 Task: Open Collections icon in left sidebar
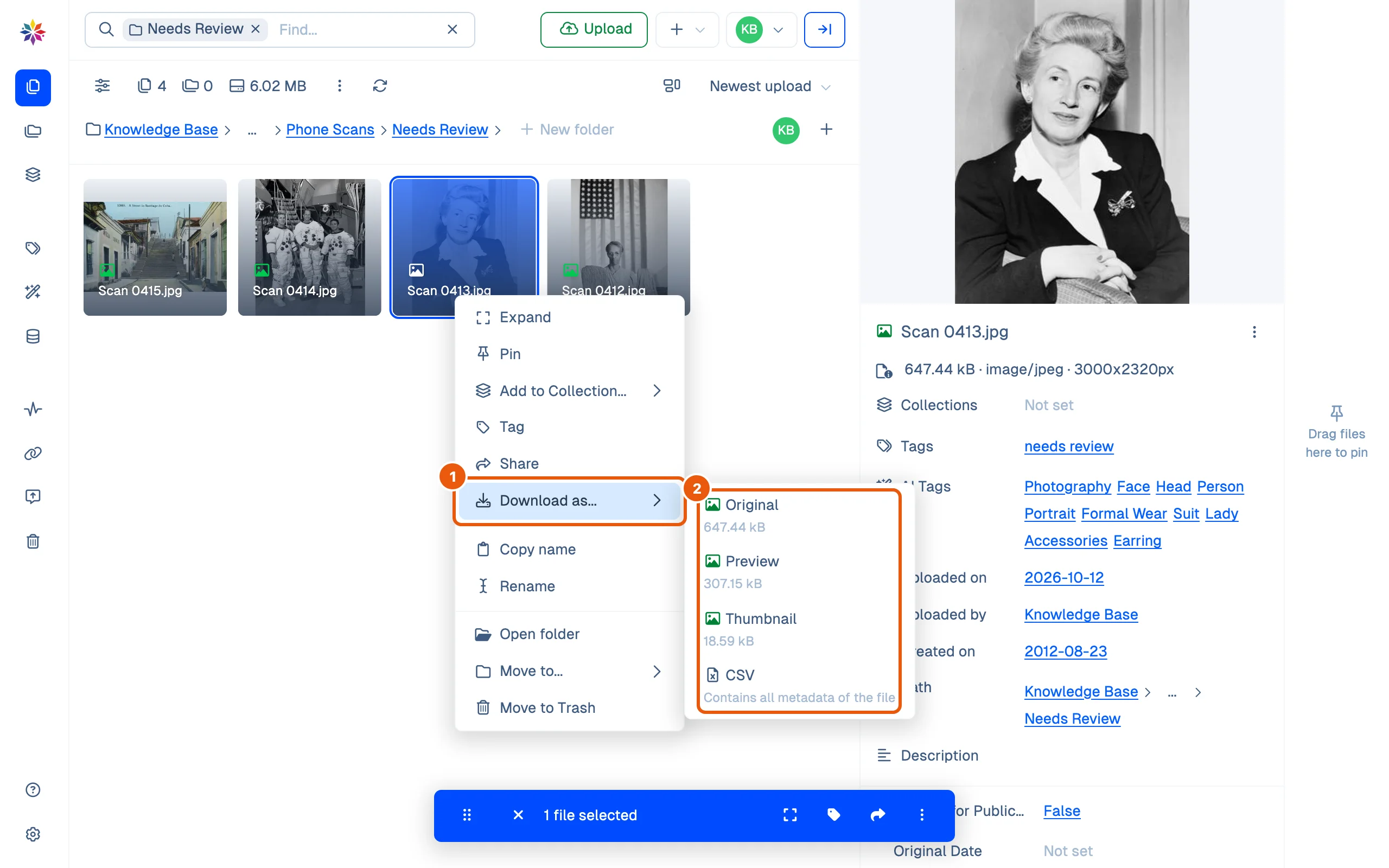pos(33,175)
